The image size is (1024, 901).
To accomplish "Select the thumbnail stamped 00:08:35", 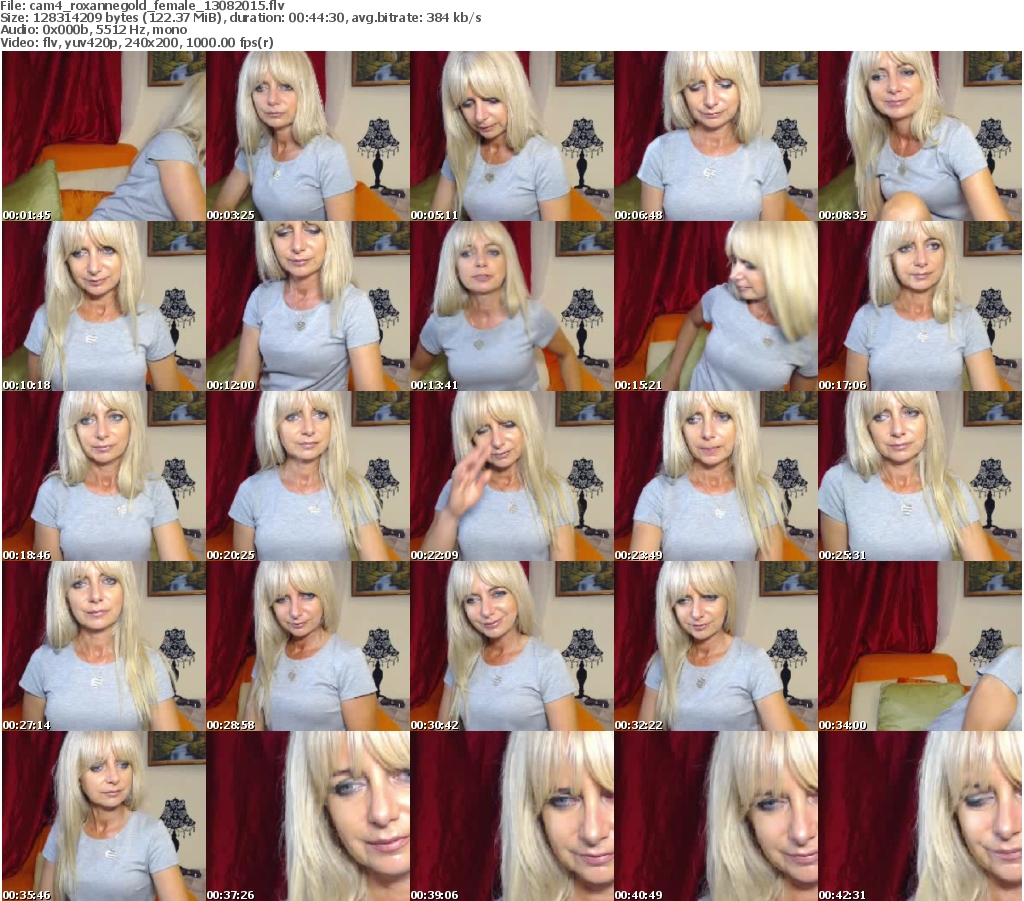I will (920, 136).
